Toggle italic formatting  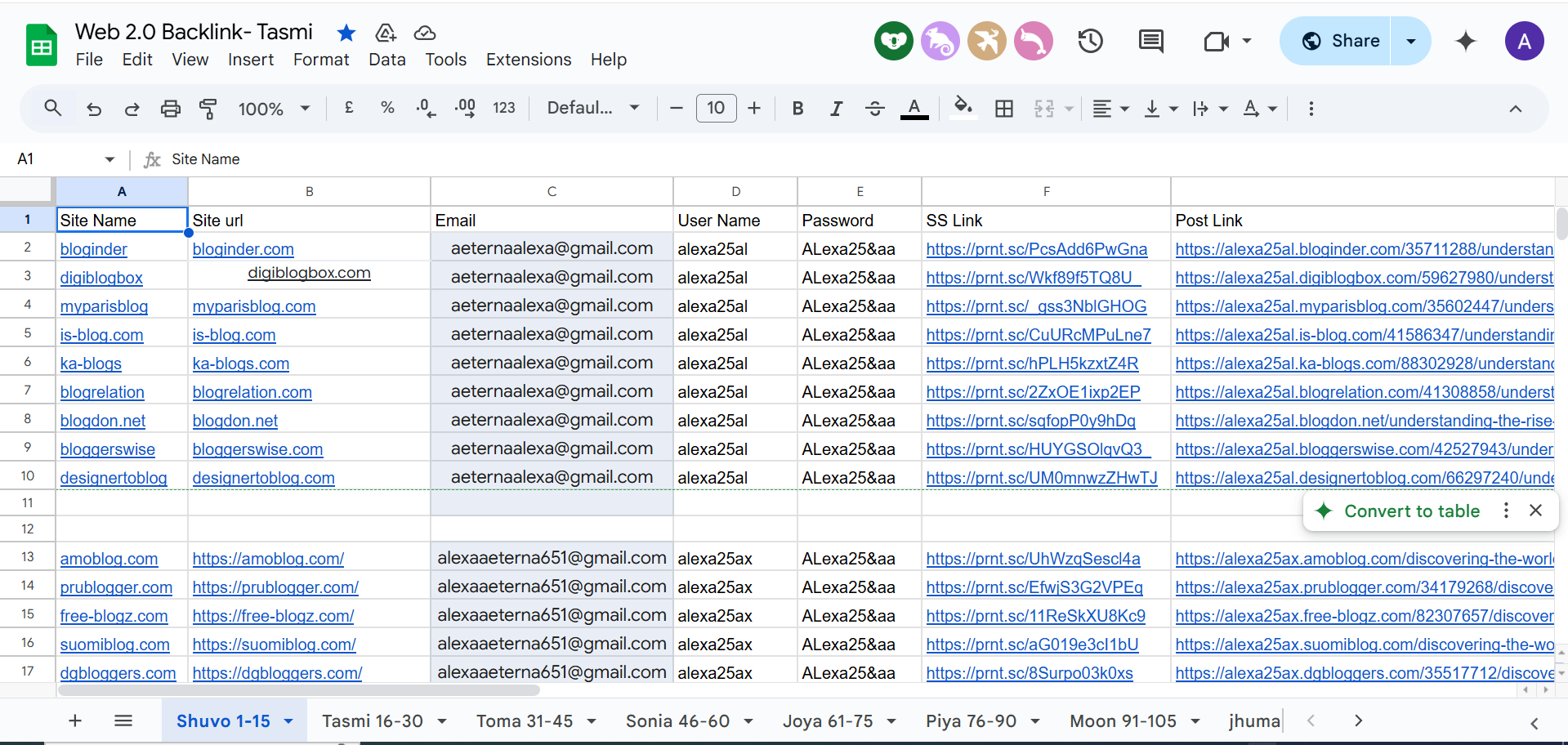(x=836, y=109)
